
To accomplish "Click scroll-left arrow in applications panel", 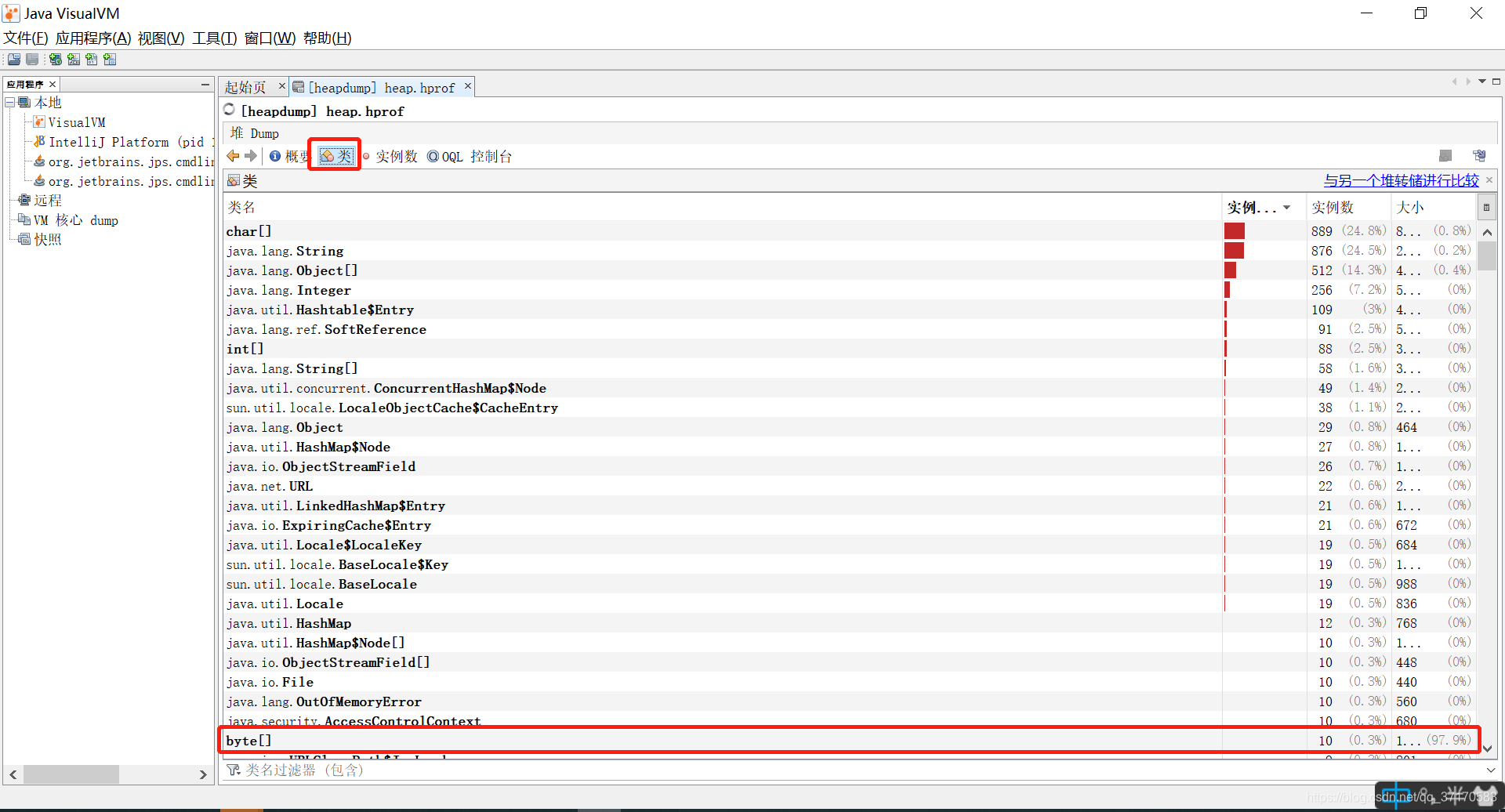I will (13, 774).
